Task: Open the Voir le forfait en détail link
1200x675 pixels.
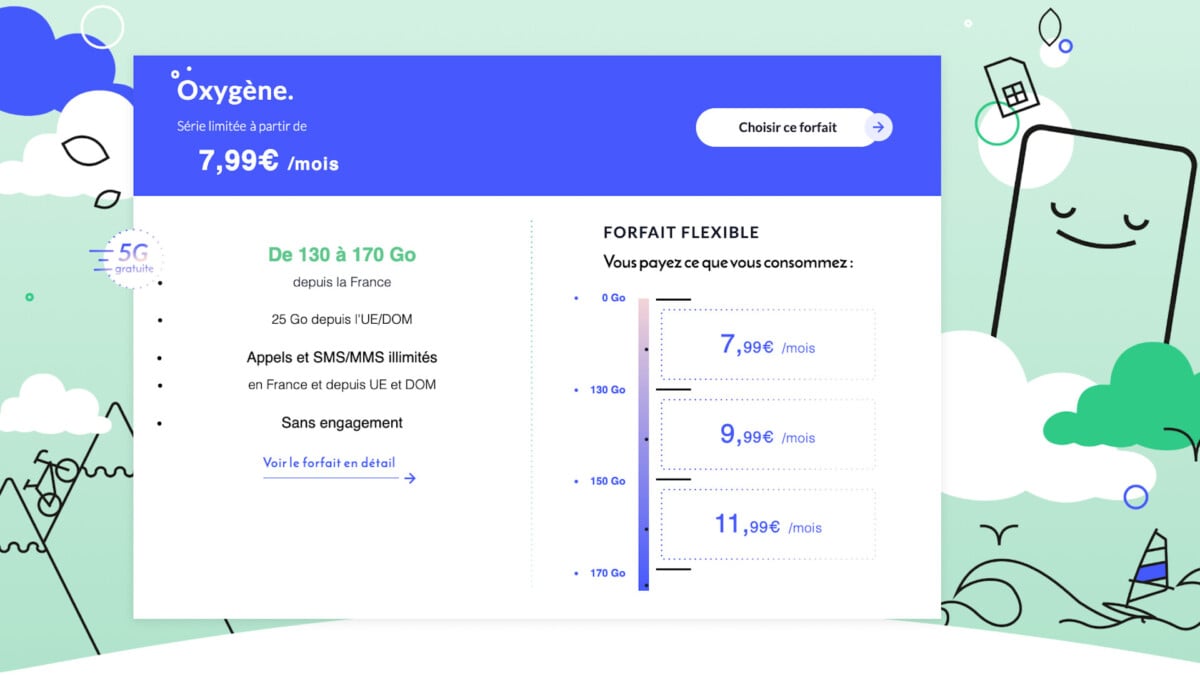Action: pos(329,463)
